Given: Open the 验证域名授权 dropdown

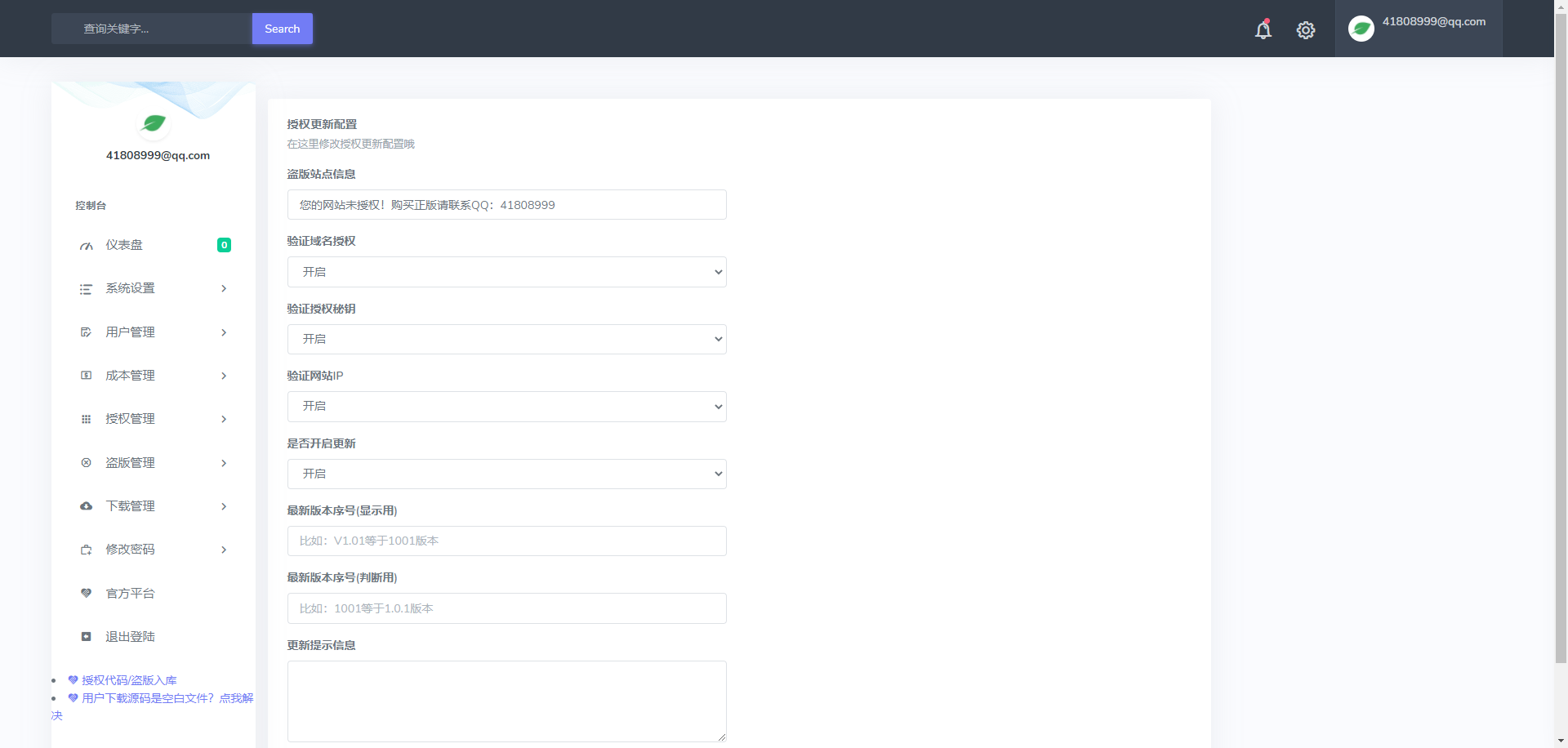Looking at the screenshot, I should point(506,272).
